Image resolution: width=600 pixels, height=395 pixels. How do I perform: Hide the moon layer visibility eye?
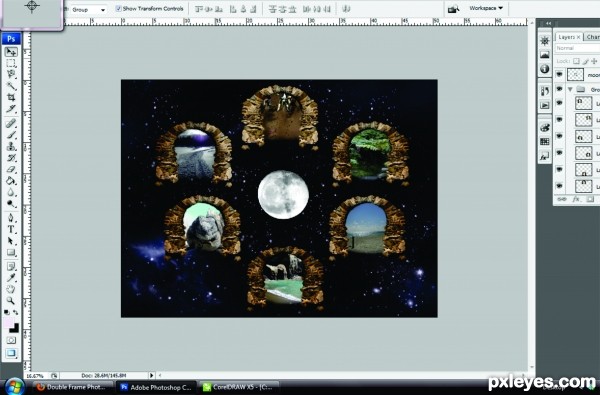coord(559,74)
